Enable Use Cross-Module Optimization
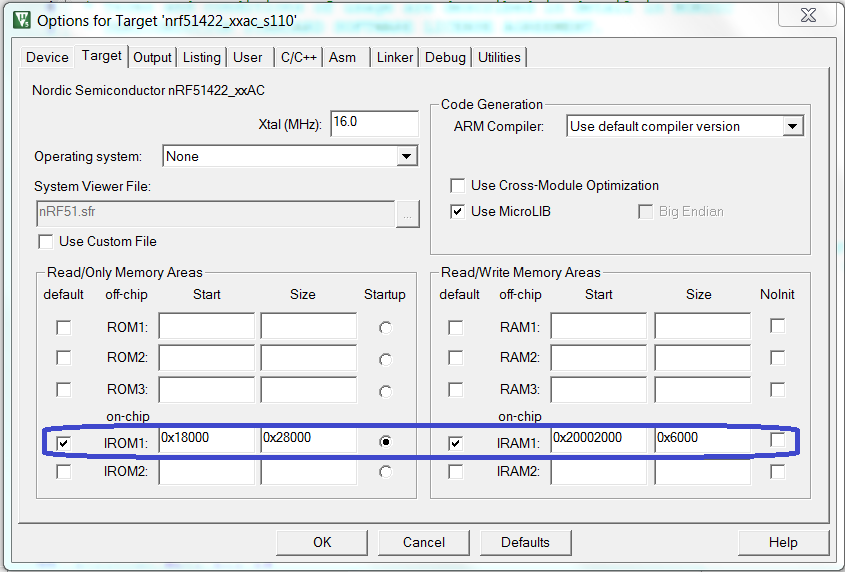This screenshot has width=845, height=572. point(458,186)
